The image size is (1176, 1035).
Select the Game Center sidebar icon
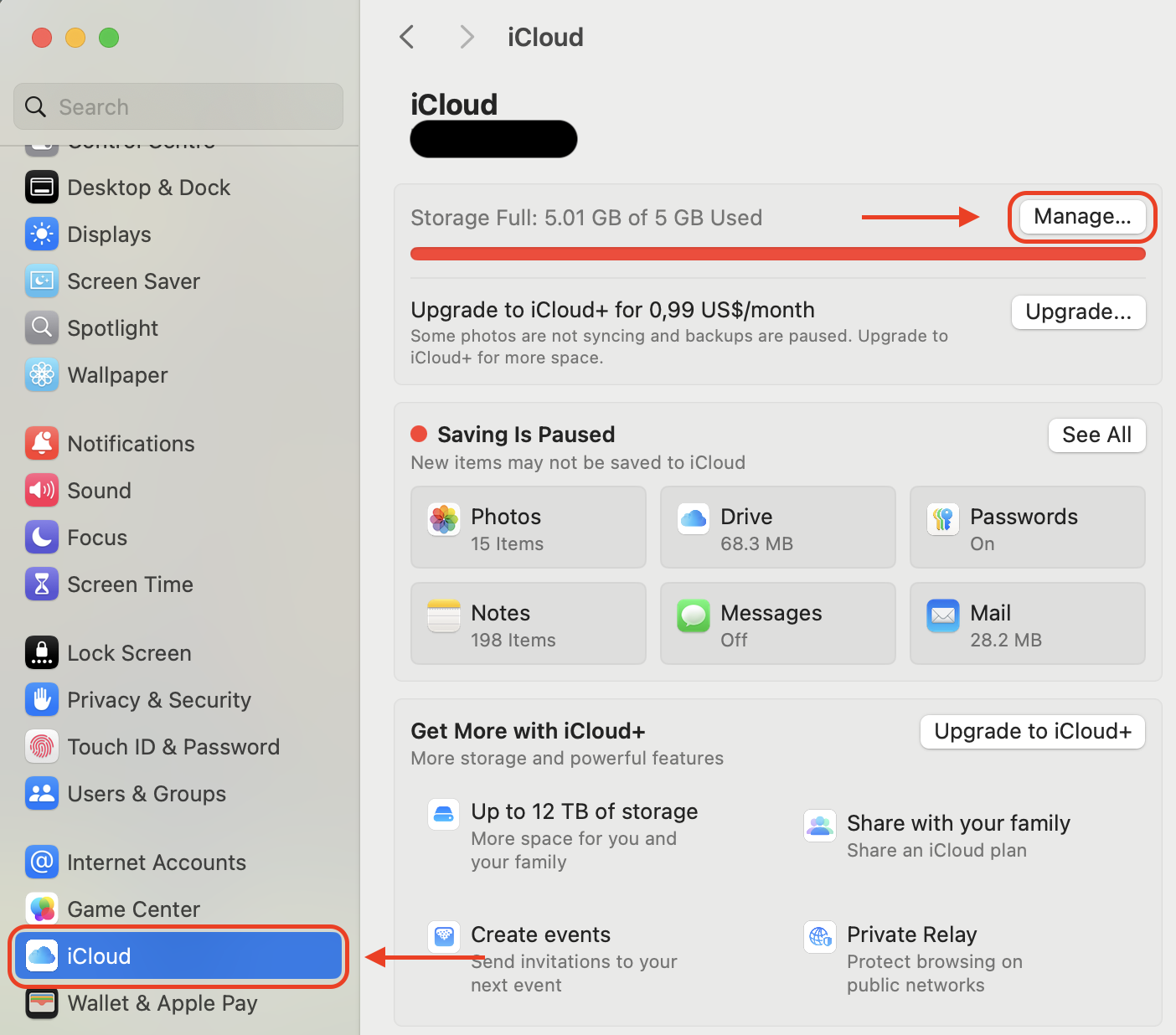click(42, 909)
